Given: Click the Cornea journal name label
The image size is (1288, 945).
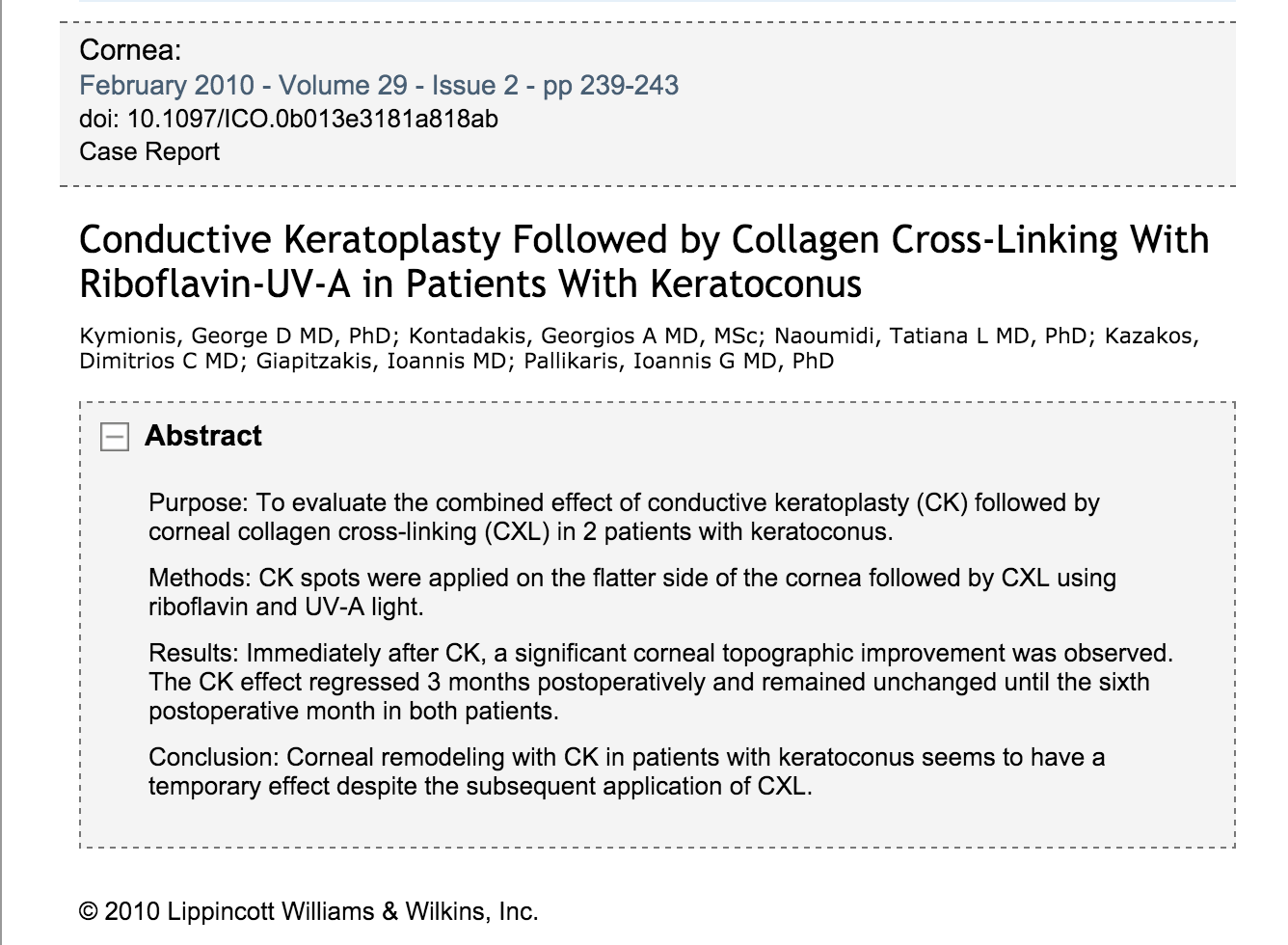Looking at the screenshot, I should point(130,50).
